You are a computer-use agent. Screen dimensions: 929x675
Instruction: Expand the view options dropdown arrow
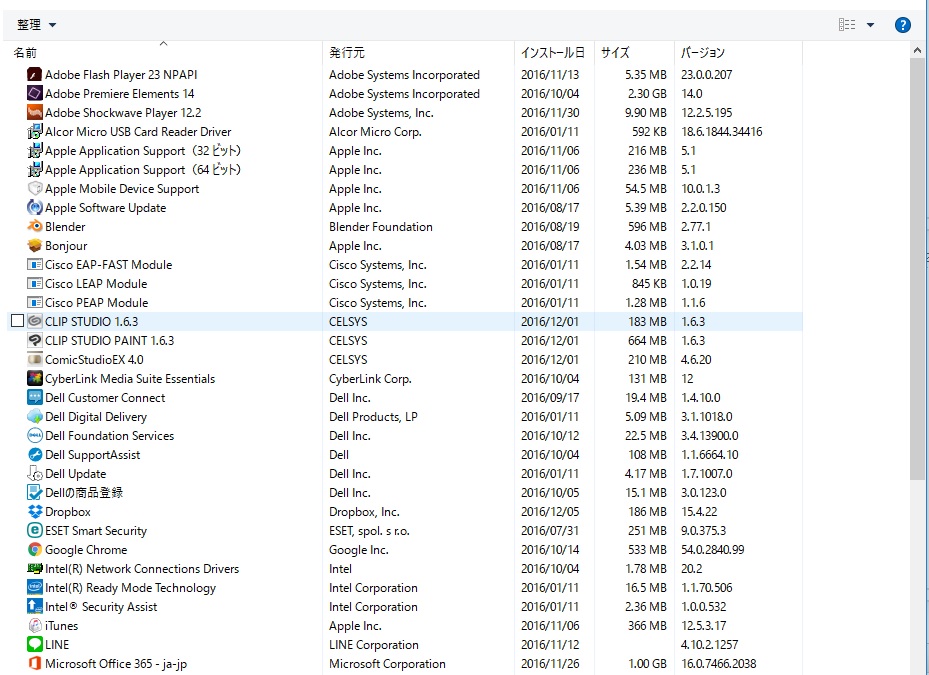[870, 25]
